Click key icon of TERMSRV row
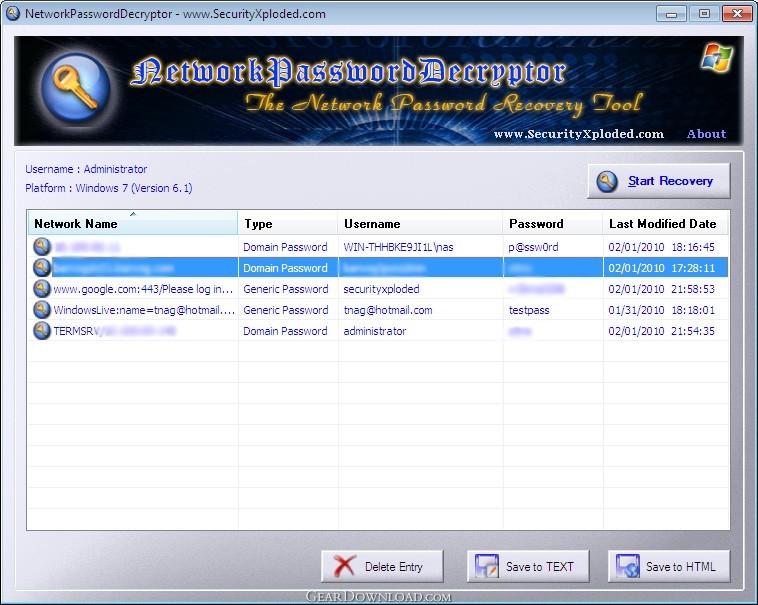The image size is (758, 605). [42, 331]
